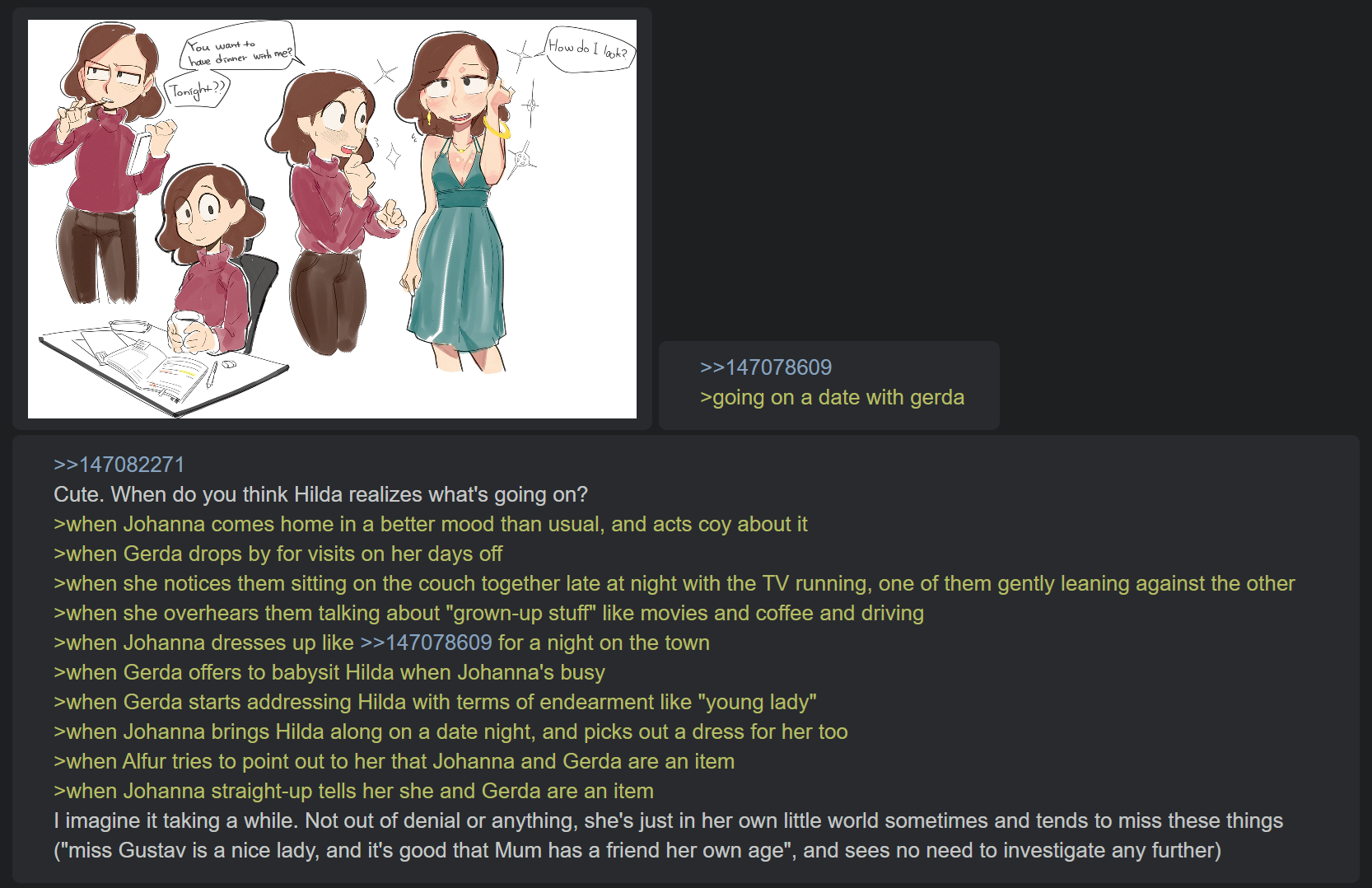
Task: Follow the >>147082271 reply quote link
Action: click(119, 465)
